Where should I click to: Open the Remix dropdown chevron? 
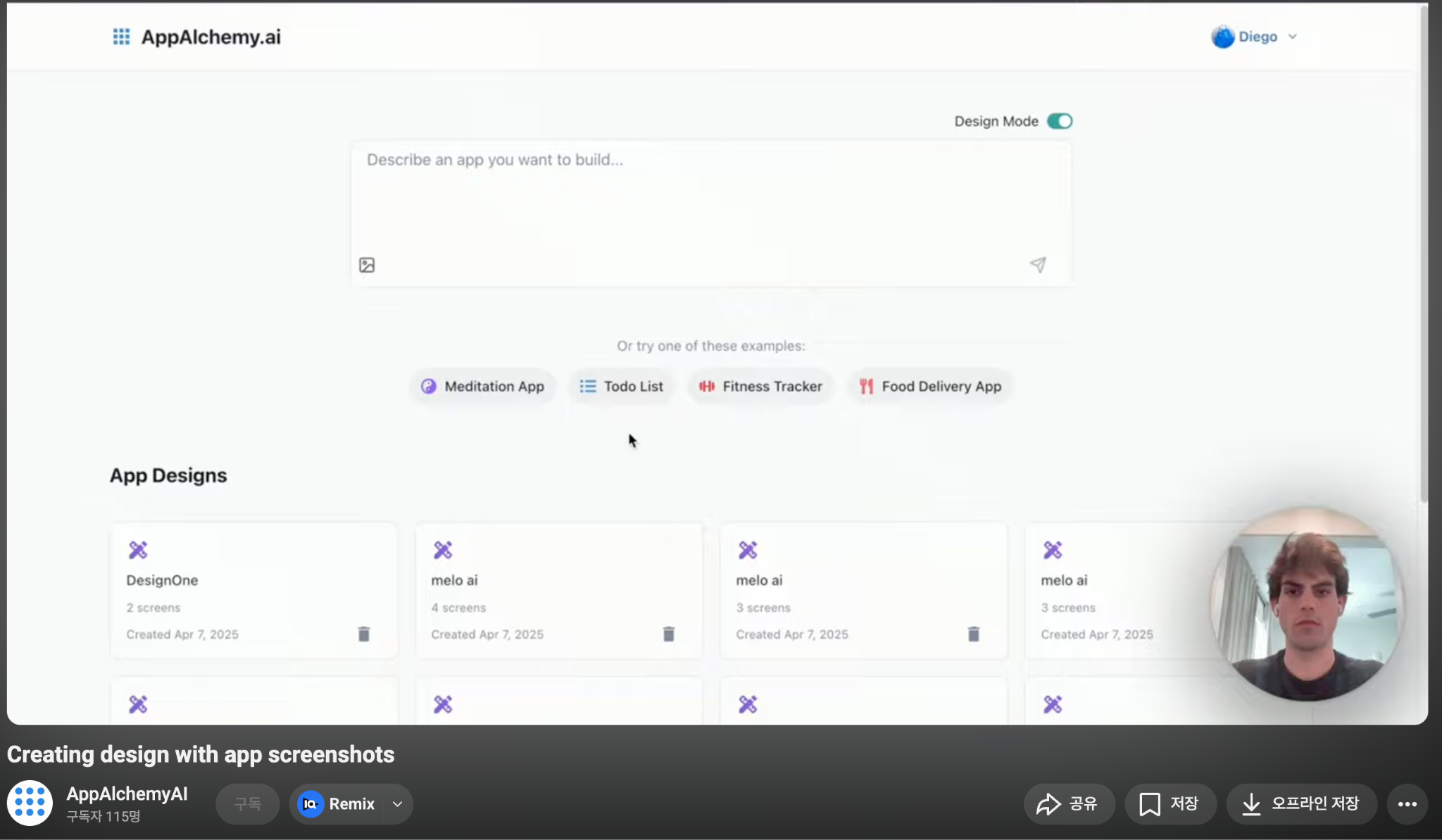click(398, 803)
